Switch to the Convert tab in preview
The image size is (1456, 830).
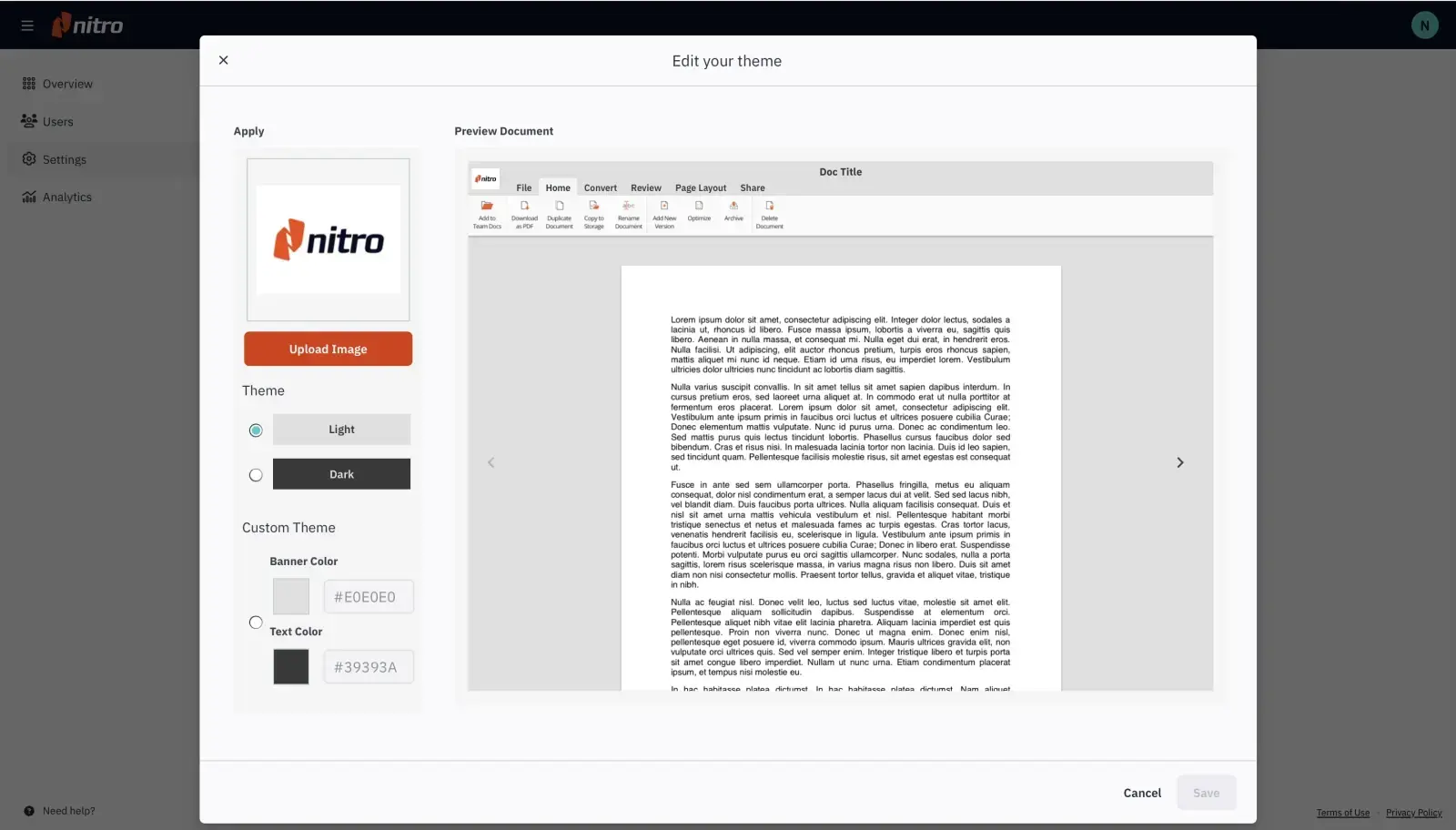600,188
